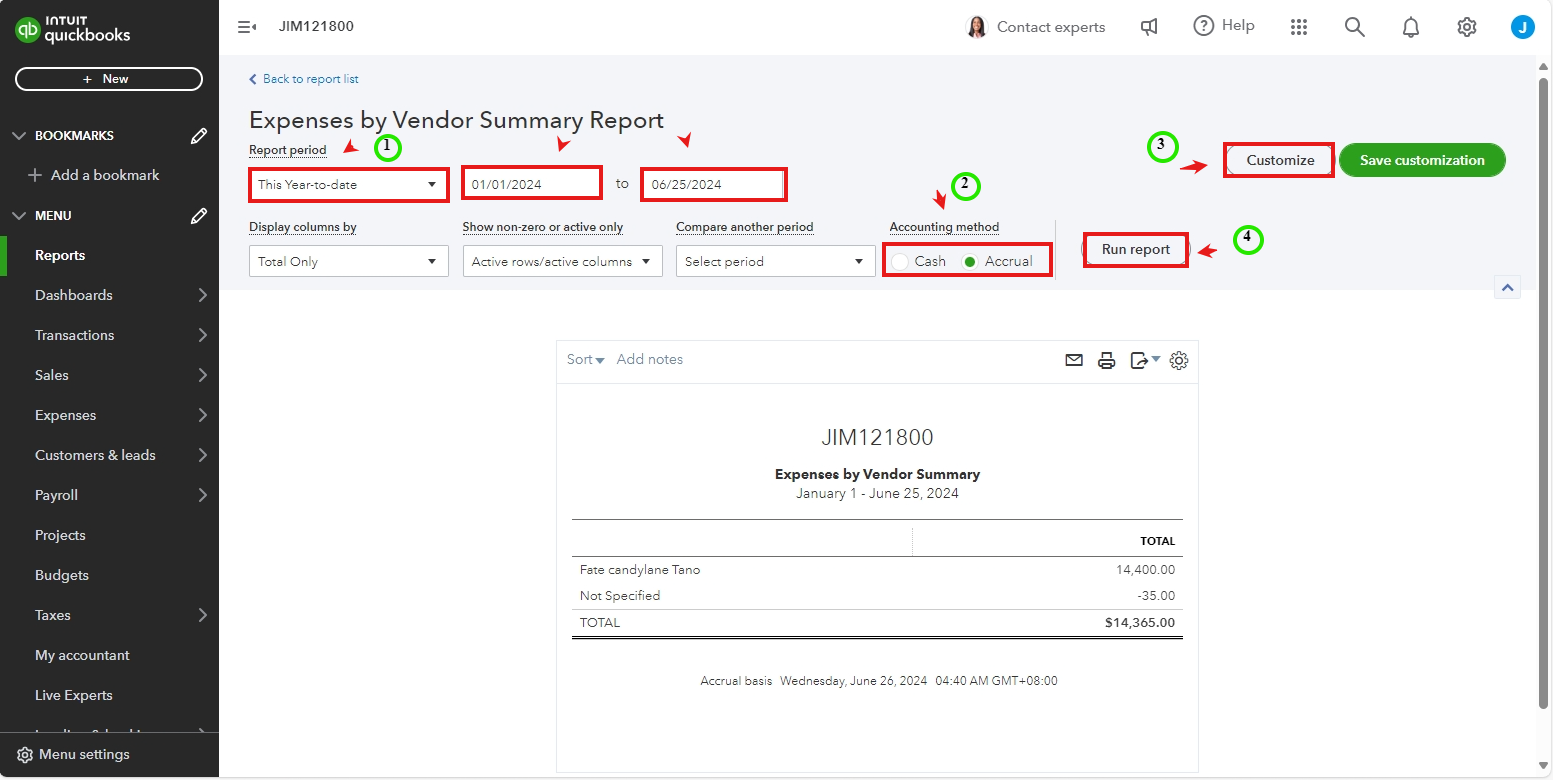Image resolution: width=1553 pixels, height=780 pixels.
Task: Open Expenses in the left menu
Action: coord(66,415)
